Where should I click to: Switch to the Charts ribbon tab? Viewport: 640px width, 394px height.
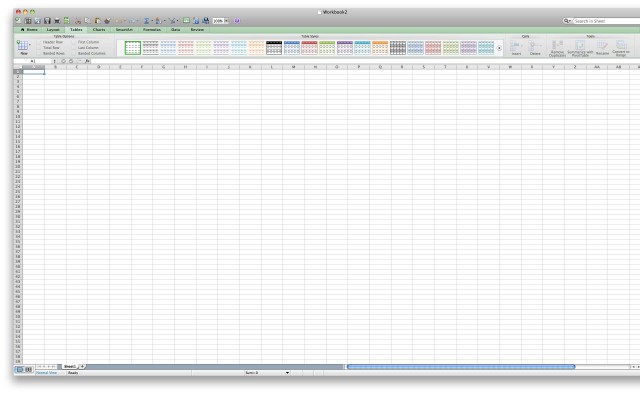click(99, 30)
